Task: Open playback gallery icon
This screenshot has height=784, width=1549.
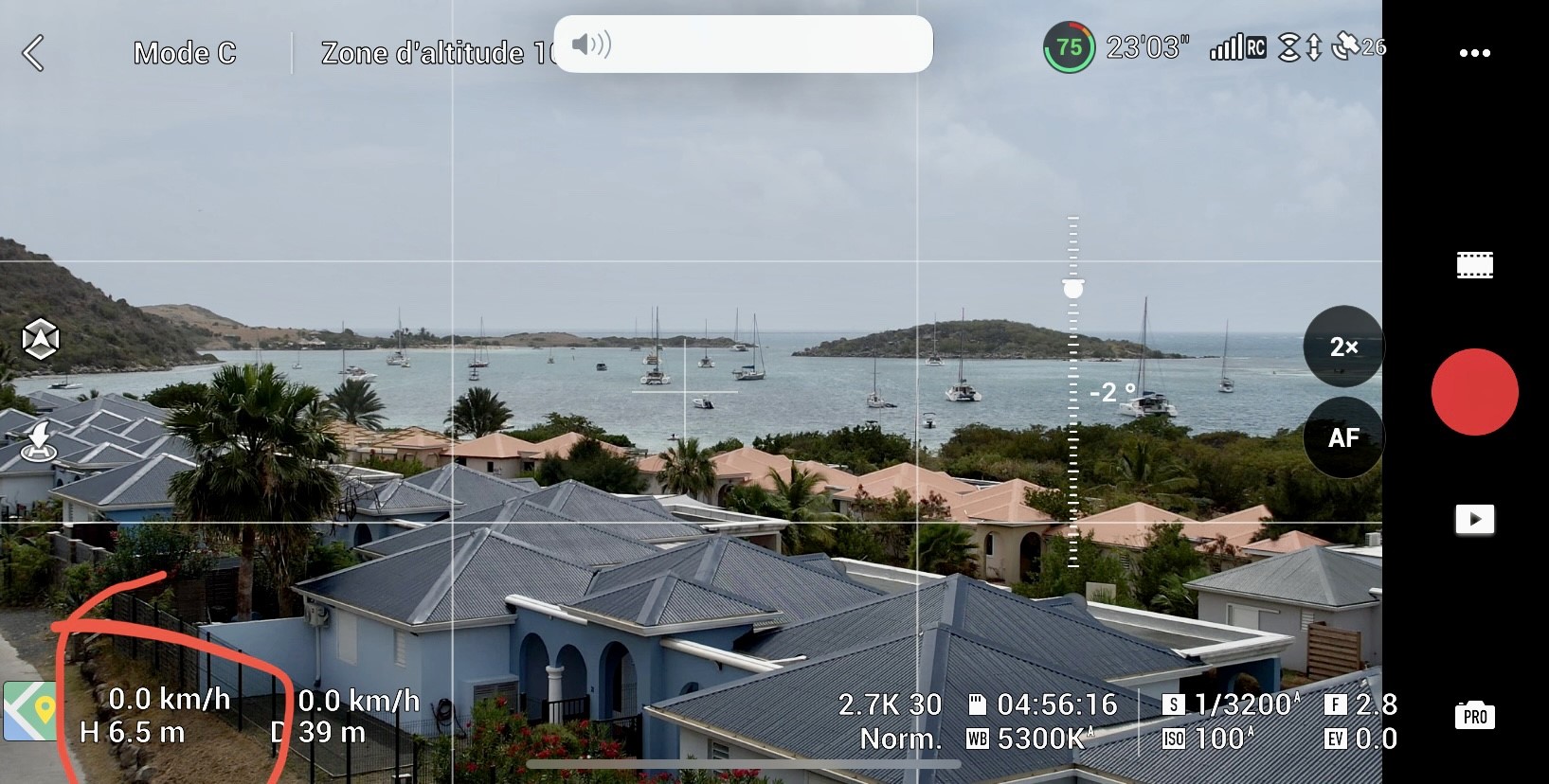Action: pyautogui.click(x=1474, y=519)
